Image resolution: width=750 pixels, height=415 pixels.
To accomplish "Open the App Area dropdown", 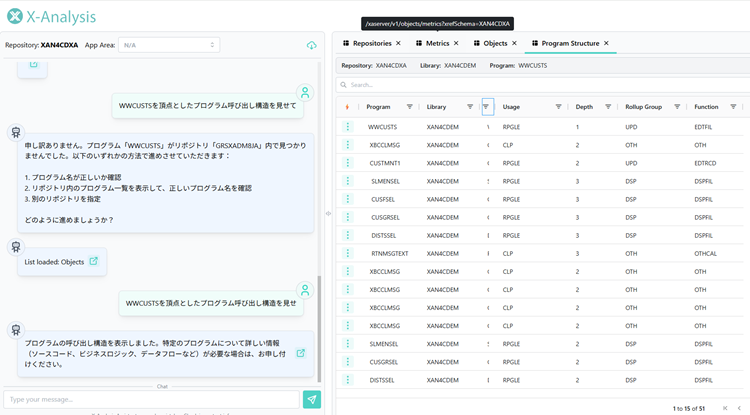I will [x=169, y=45].
